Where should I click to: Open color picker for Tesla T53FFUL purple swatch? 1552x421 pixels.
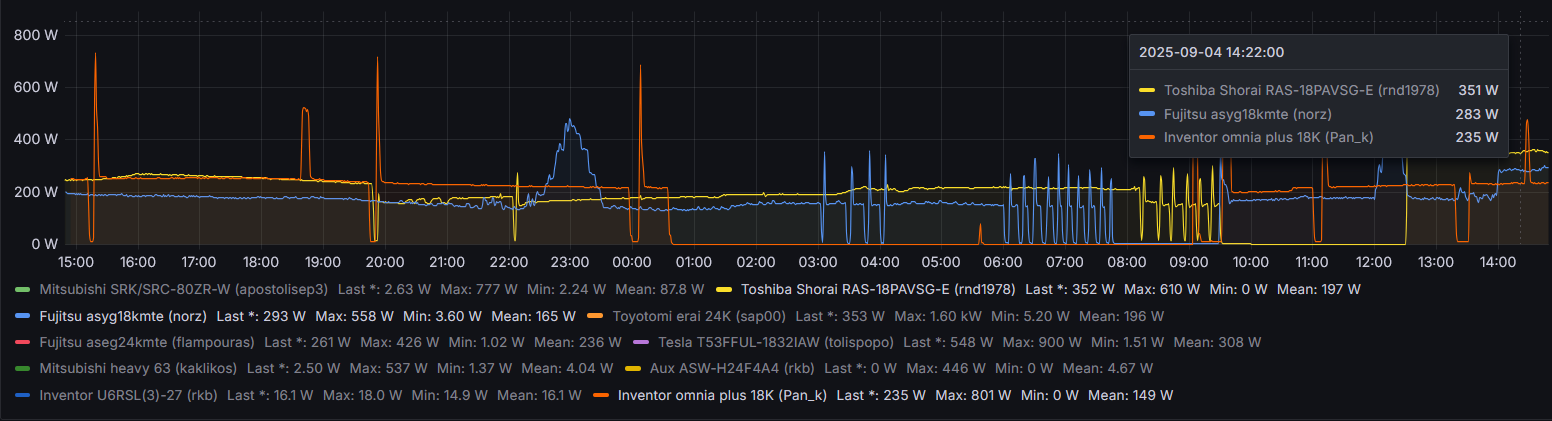(642, 342)
